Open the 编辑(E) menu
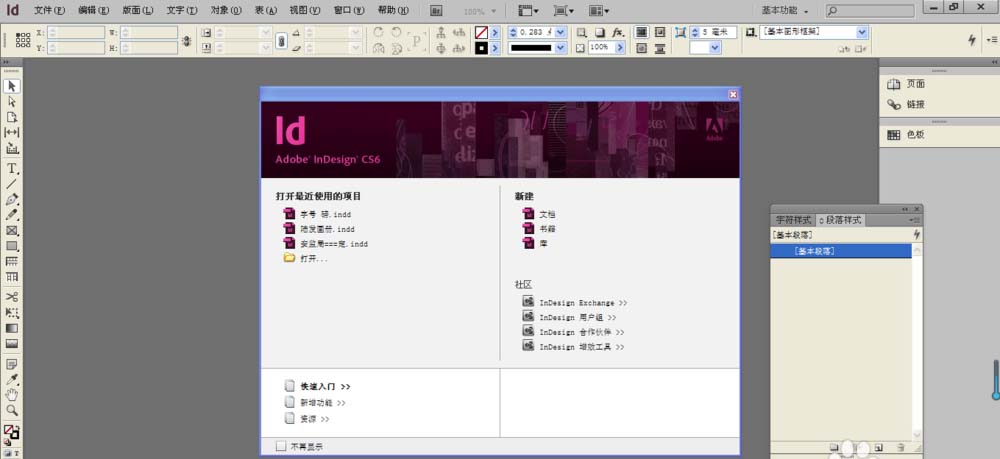 pyautogui.click(x=93, y=11)
